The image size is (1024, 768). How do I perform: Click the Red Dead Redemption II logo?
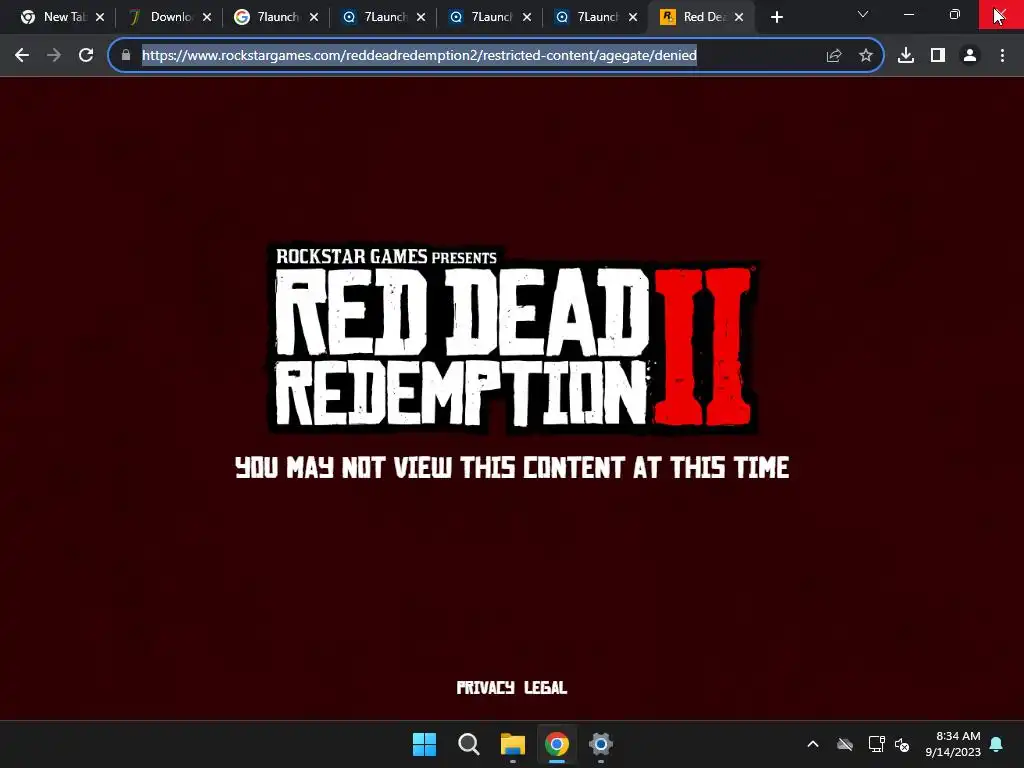513,339
